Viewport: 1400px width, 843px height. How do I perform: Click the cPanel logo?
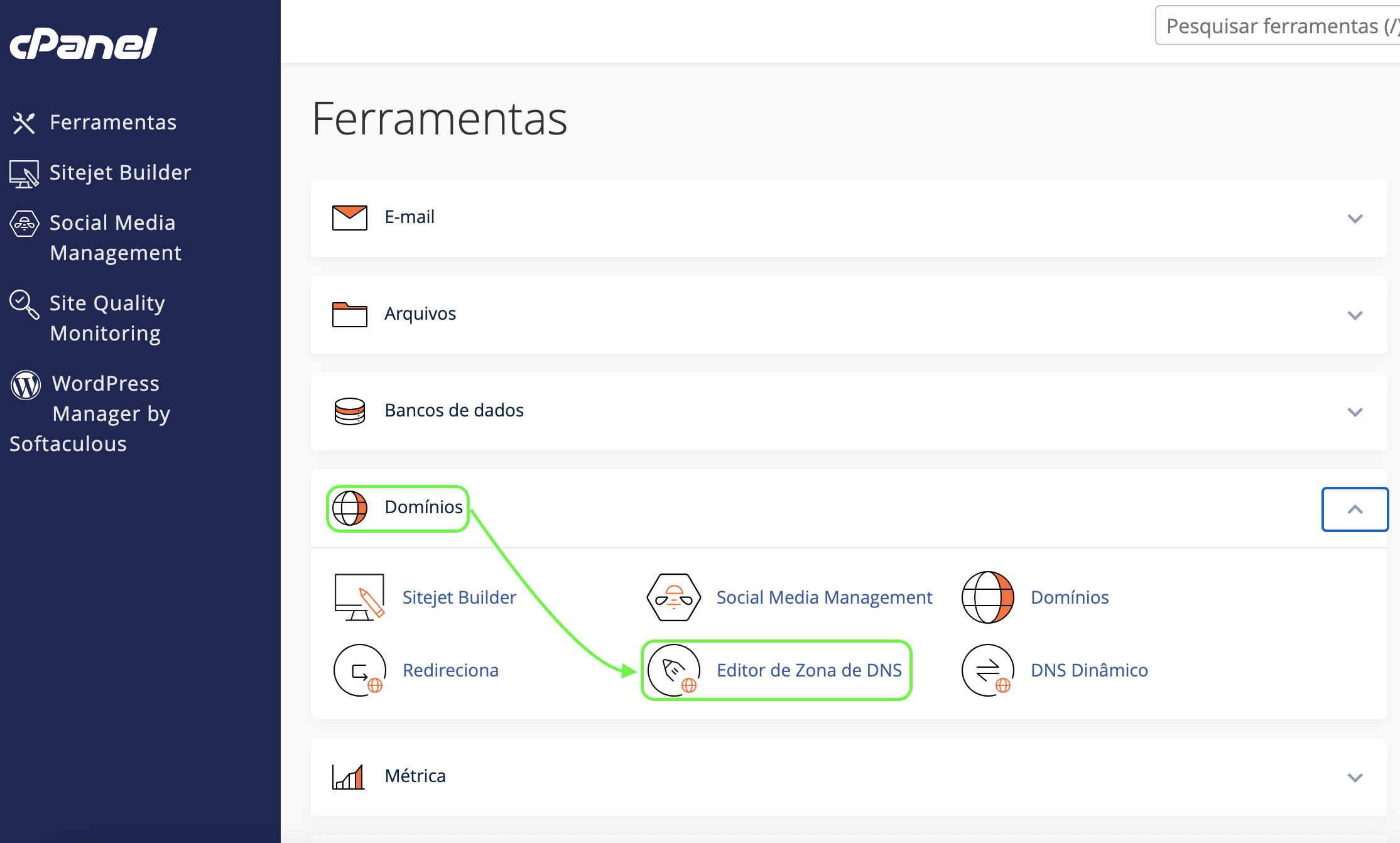(83, 43)
